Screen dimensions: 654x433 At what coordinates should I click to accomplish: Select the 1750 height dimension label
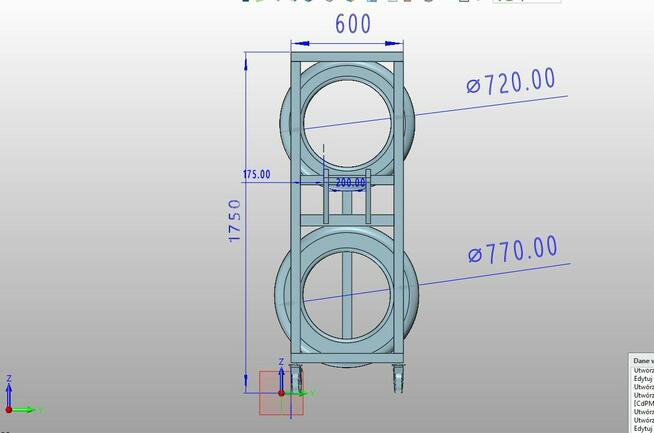(x=235, y=220)
